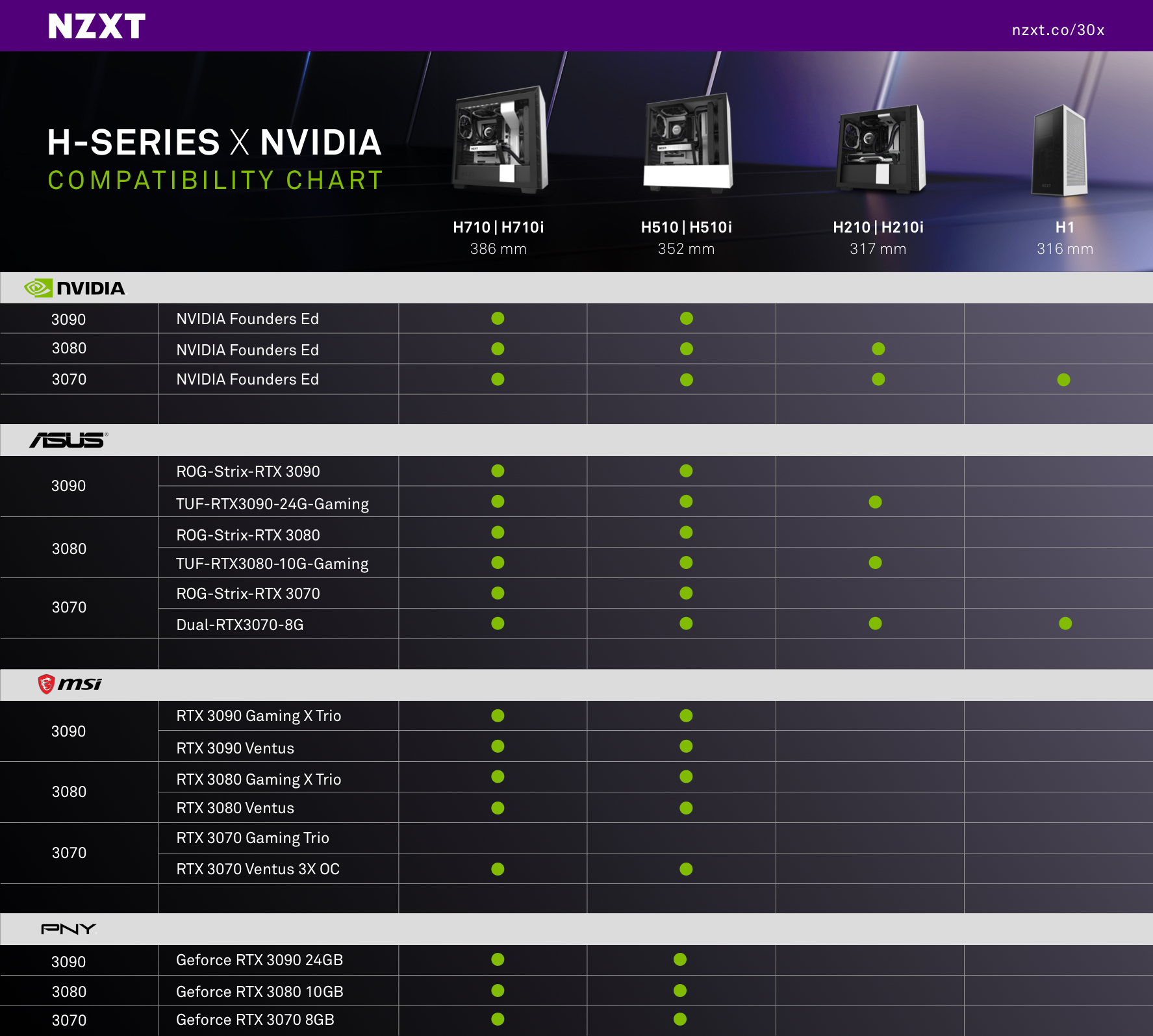Click the ASUS brand logo
This screenshot has width=1153, height=1036.
click(68, 440)
